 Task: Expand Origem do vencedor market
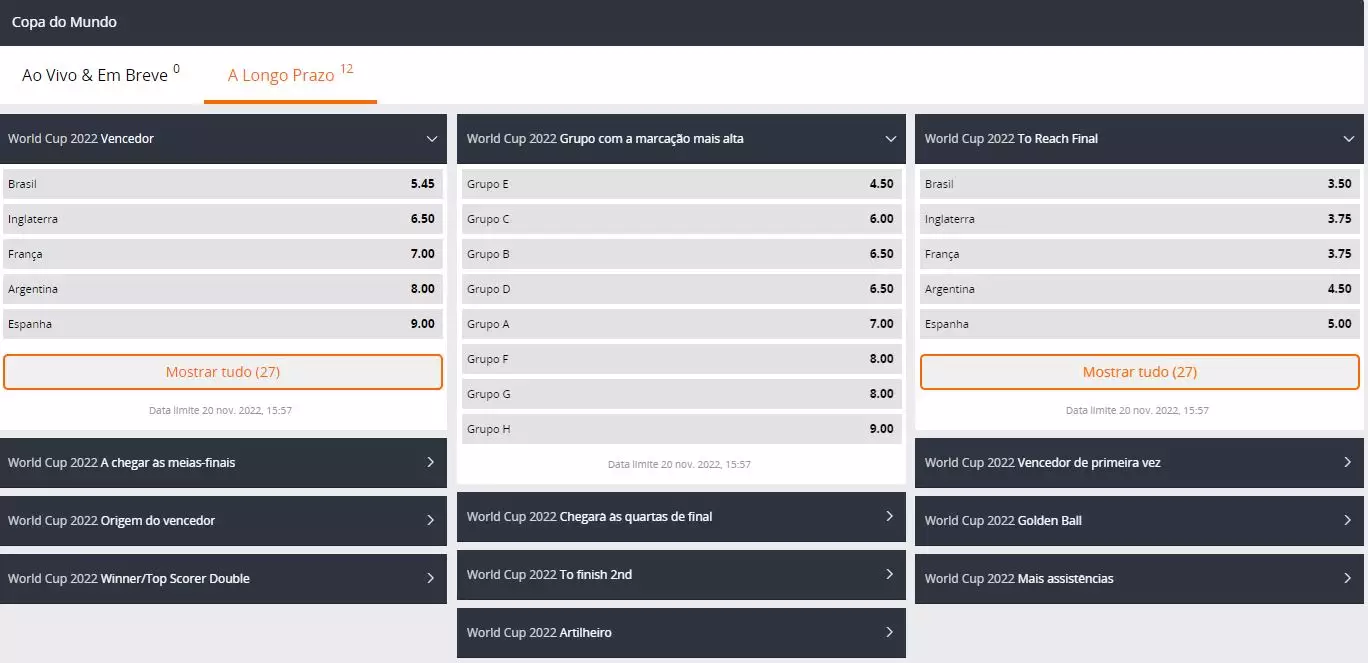click(x=223, y=521)
